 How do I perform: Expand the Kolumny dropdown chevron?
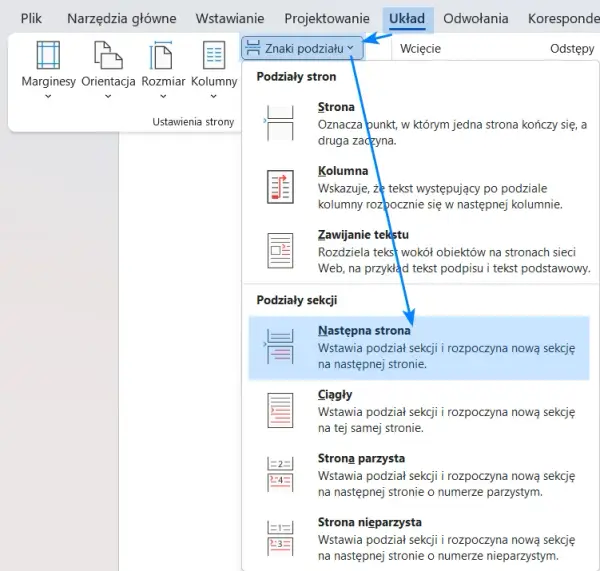click(x=214, y=96)
